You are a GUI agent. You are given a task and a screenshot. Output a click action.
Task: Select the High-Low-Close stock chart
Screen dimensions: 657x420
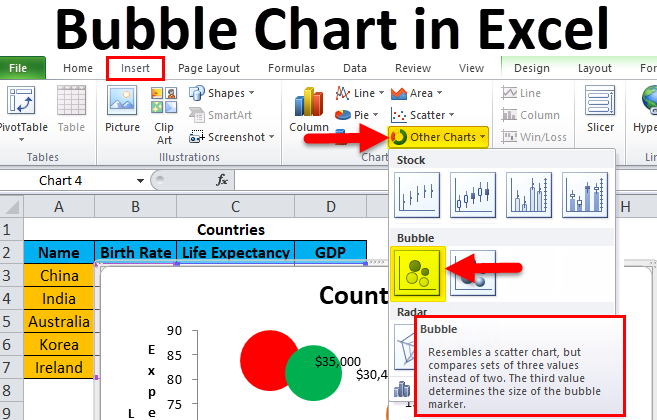click(x=417, y=195)
